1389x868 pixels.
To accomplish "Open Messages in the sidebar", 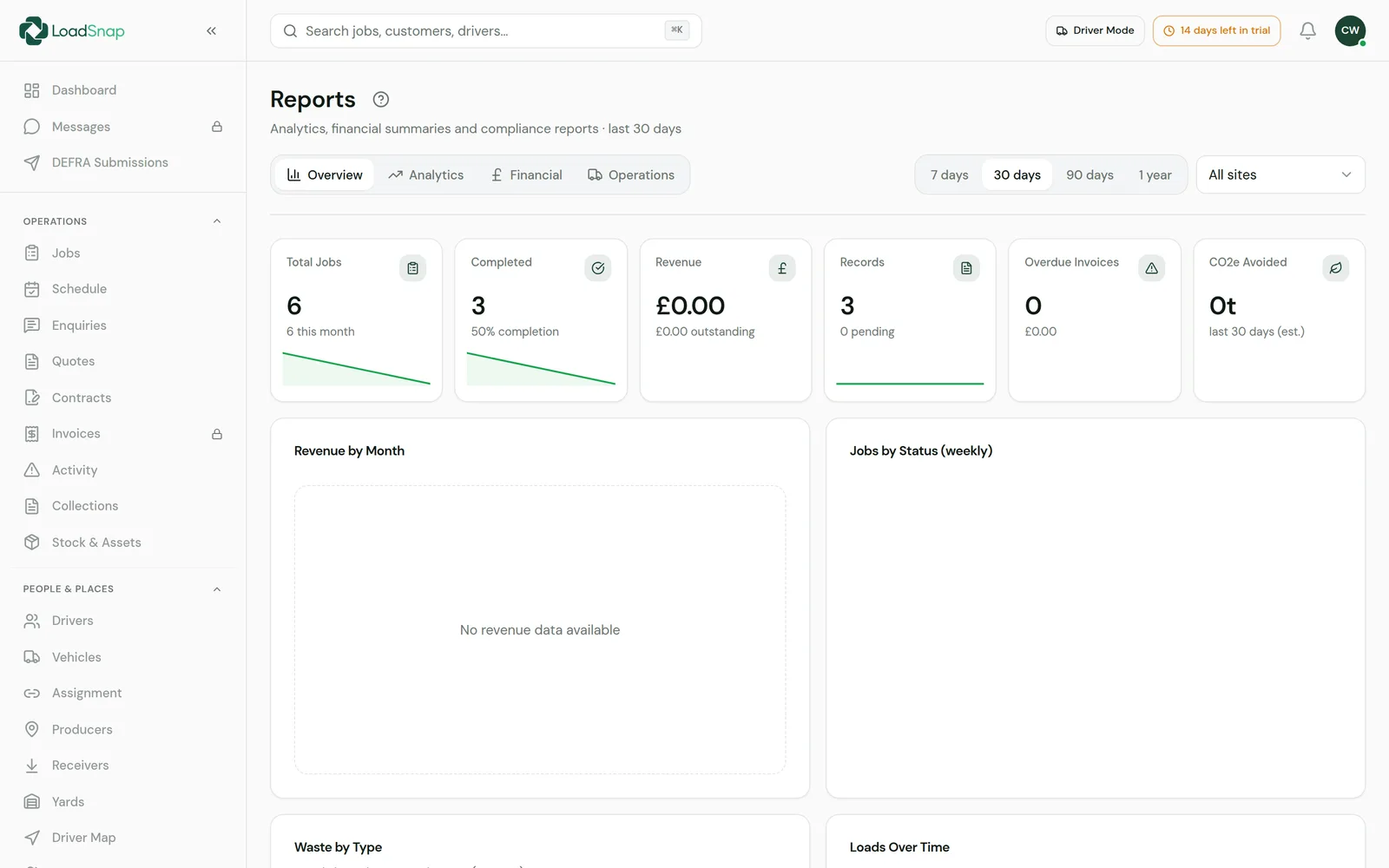I will 122,127.
